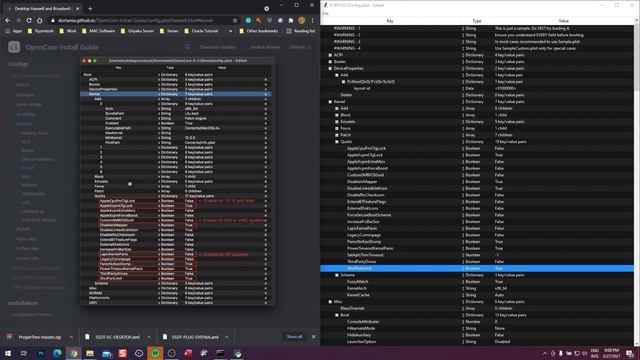Click Show all downloads button
Screen dimensions: 640x360
(x=294, y=337)
